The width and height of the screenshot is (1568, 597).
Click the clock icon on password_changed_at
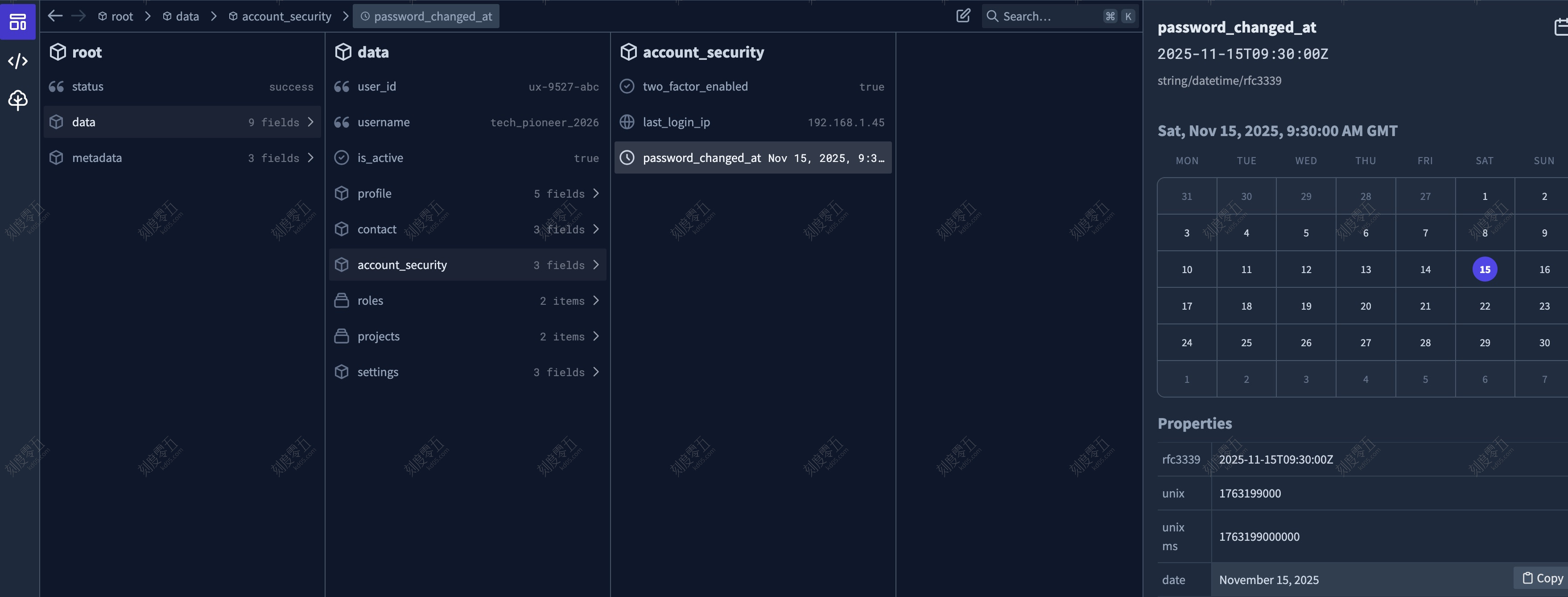tap(627, 158)
